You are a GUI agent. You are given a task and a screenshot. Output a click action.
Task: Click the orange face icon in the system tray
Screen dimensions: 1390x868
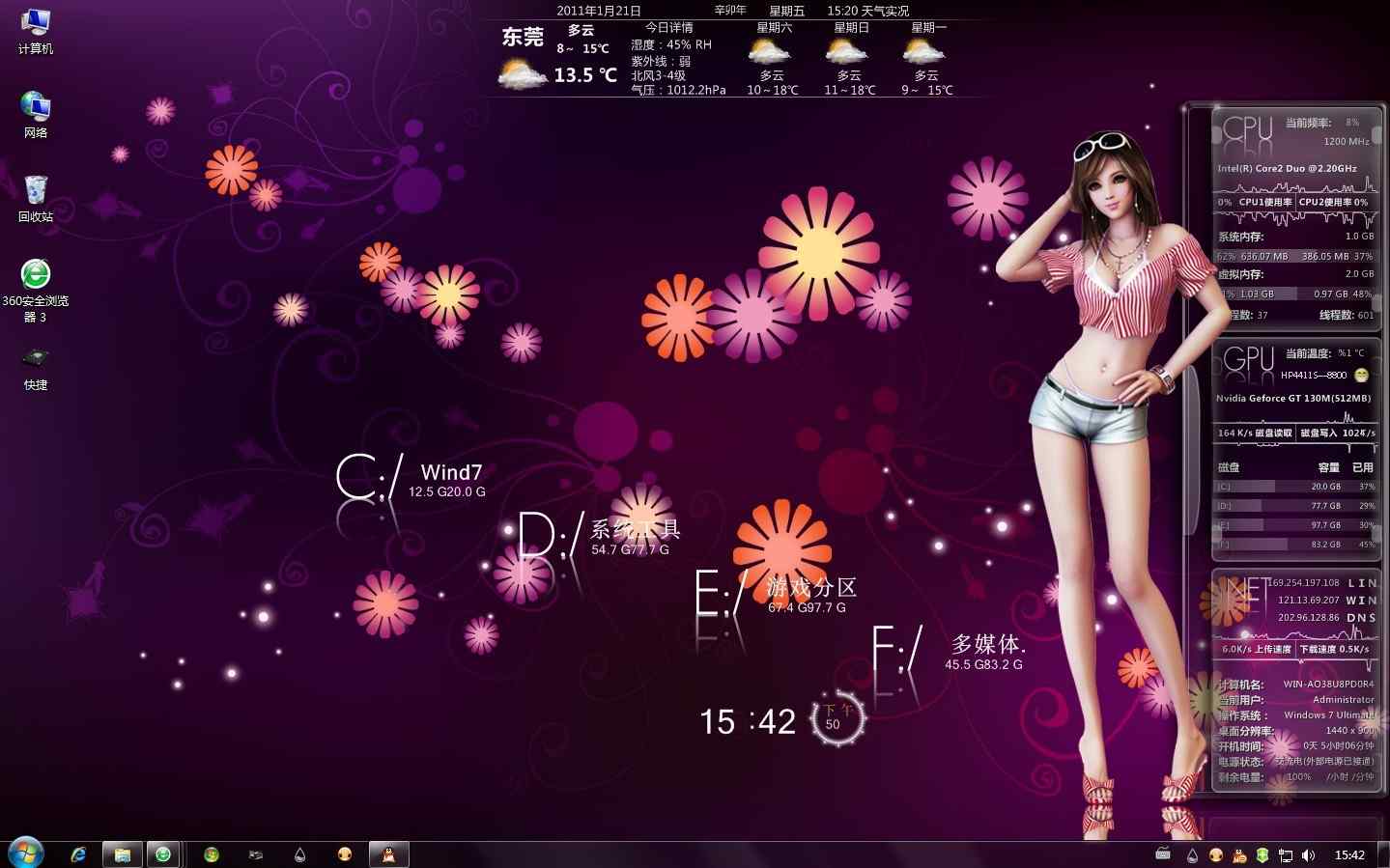tap(1216, 855)
